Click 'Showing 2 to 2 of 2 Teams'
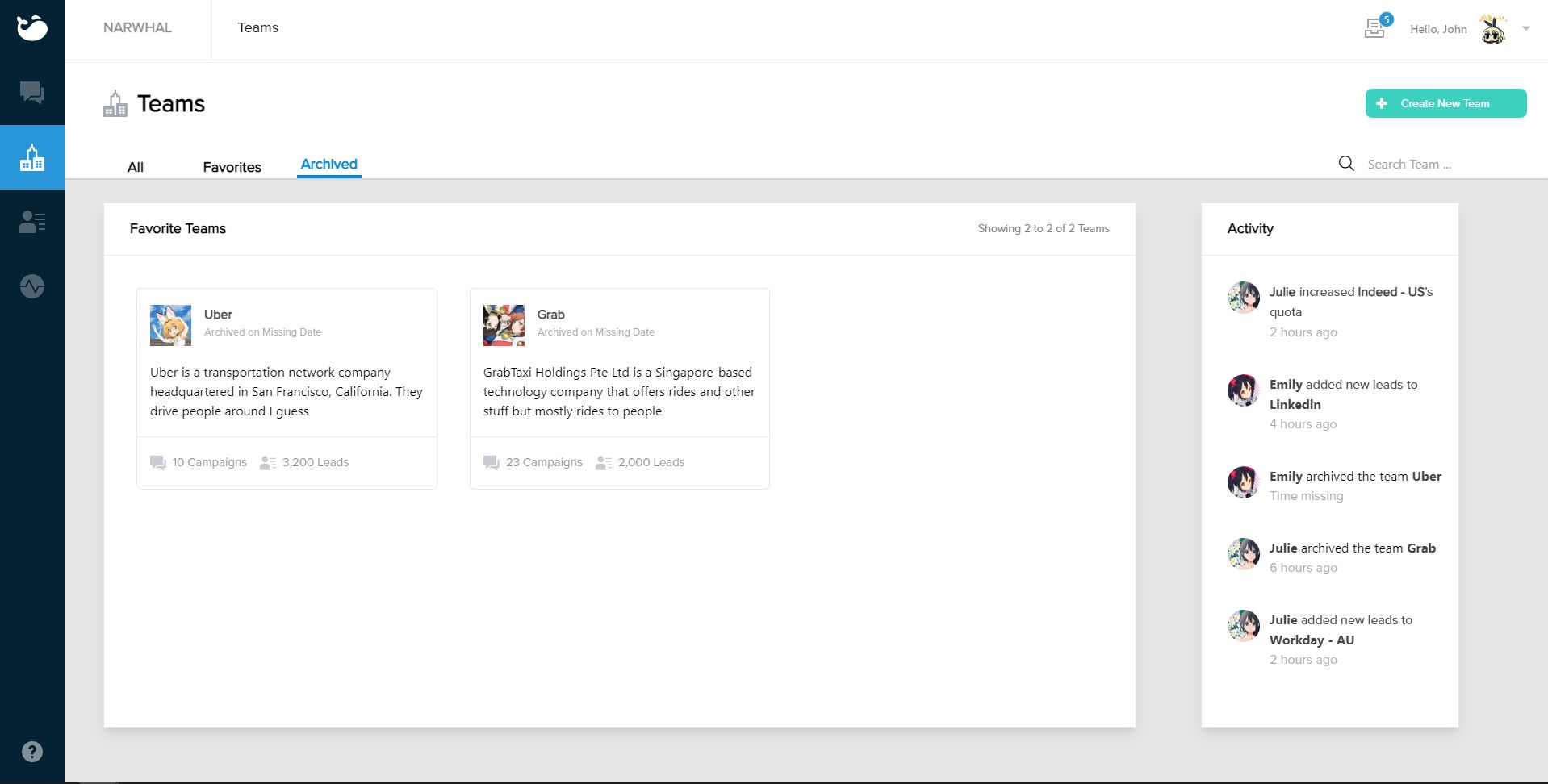The width and height of the screenshot is (1548, 784). [x=1044, y=228]
